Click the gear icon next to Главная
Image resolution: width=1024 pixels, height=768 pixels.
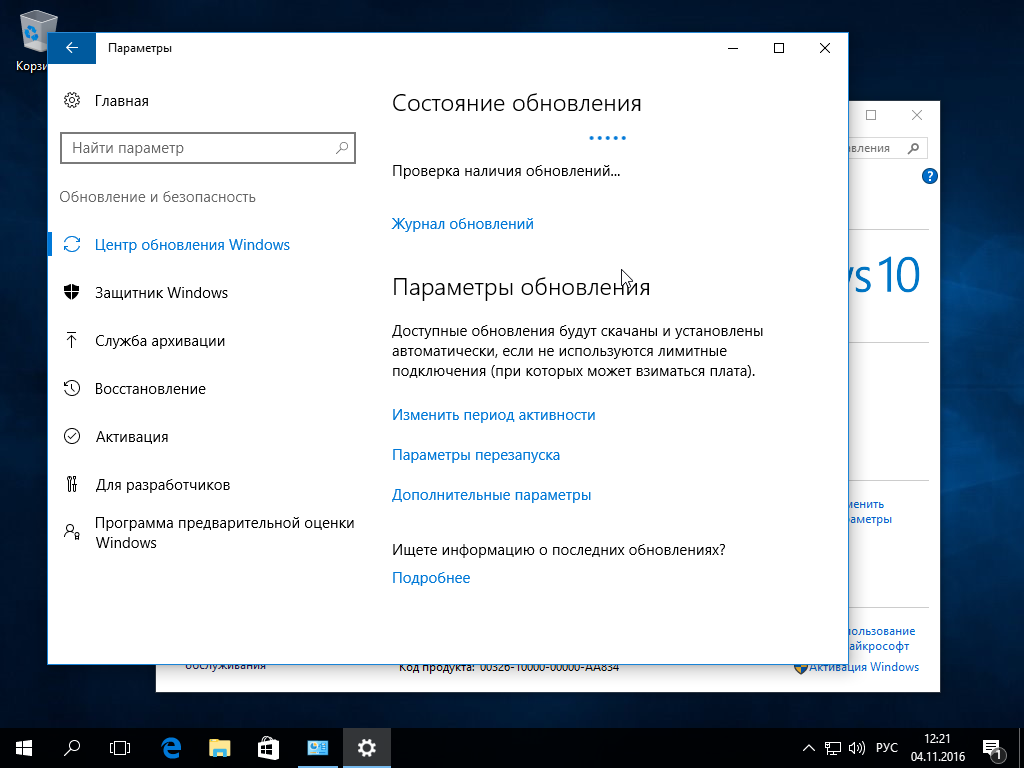click(x=72, y=101)
